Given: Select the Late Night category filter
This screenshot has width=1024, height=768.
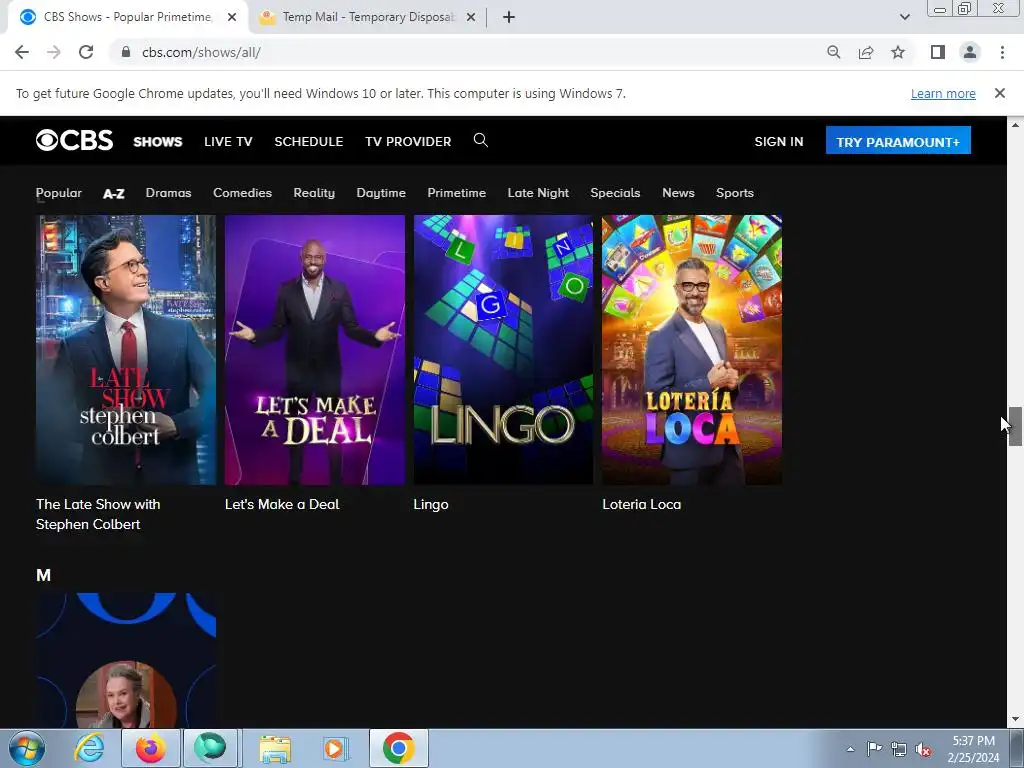Looking at the screenshot, I should [x=538, y=193].
